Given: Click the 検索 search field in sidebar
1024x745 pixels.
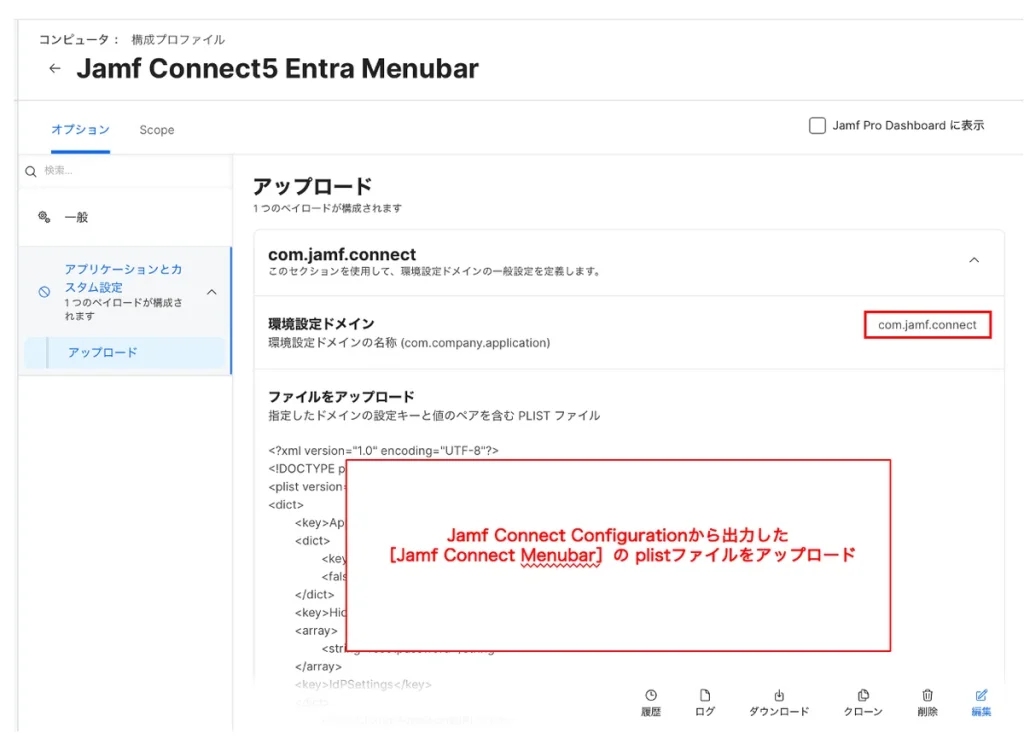Looking at the screenshot, I should pos(130,171).
